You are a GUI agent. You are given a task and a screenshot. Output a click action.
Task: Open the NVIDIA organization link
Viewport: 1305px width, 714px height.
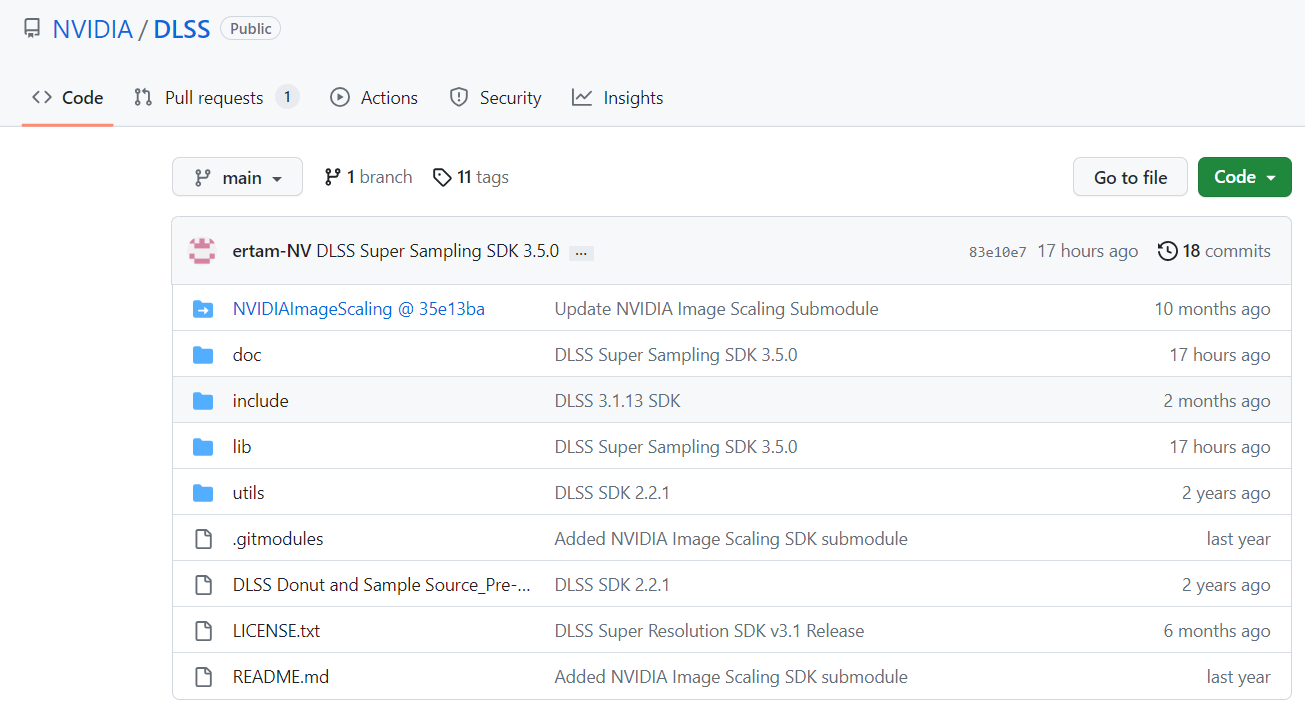(92, 29)
